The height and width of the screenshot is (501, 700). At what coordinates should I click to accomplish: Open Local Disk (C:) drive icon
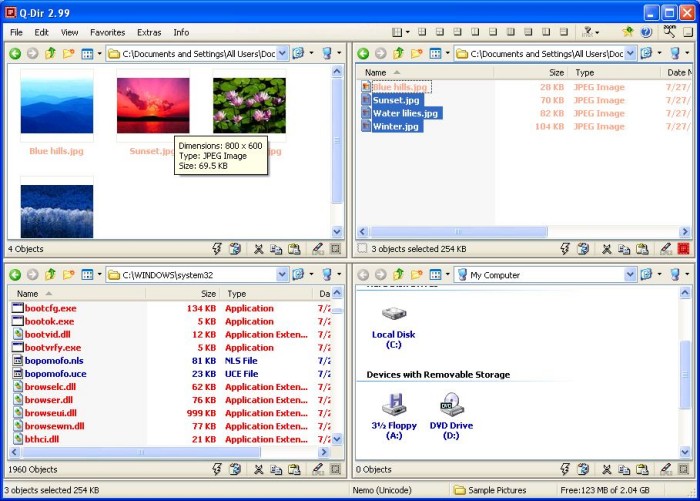click(x=394, y=313)
